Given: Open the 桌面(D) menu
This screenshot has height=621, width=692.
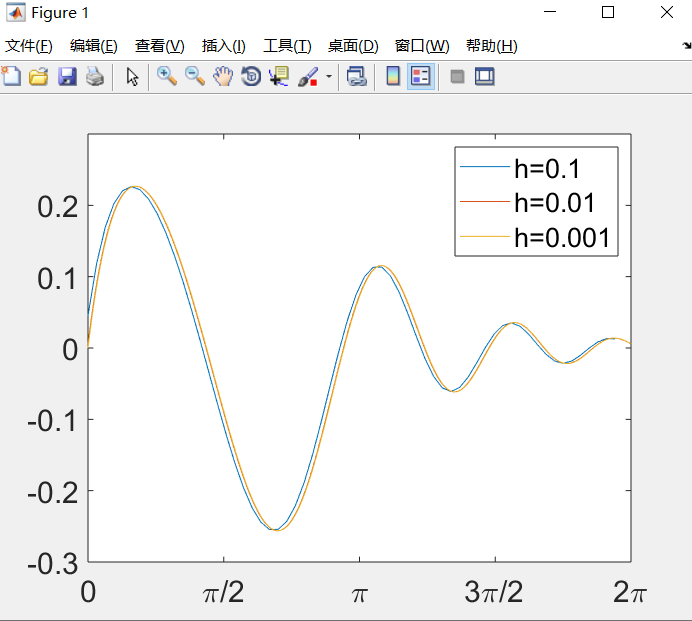Looking at the screenshot, I should coord(353,46).
